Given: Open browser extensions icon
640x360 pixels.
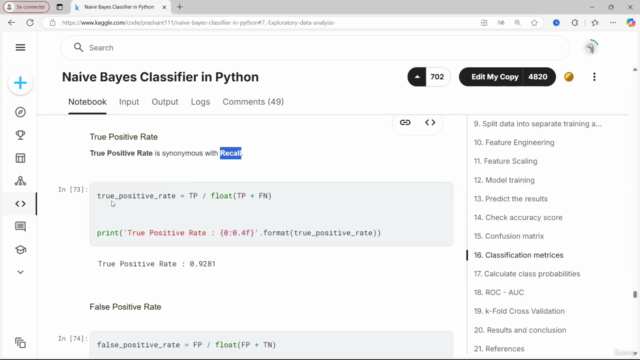Looking at the screenshot, I should pyautogui.click(x=575, y=23).
